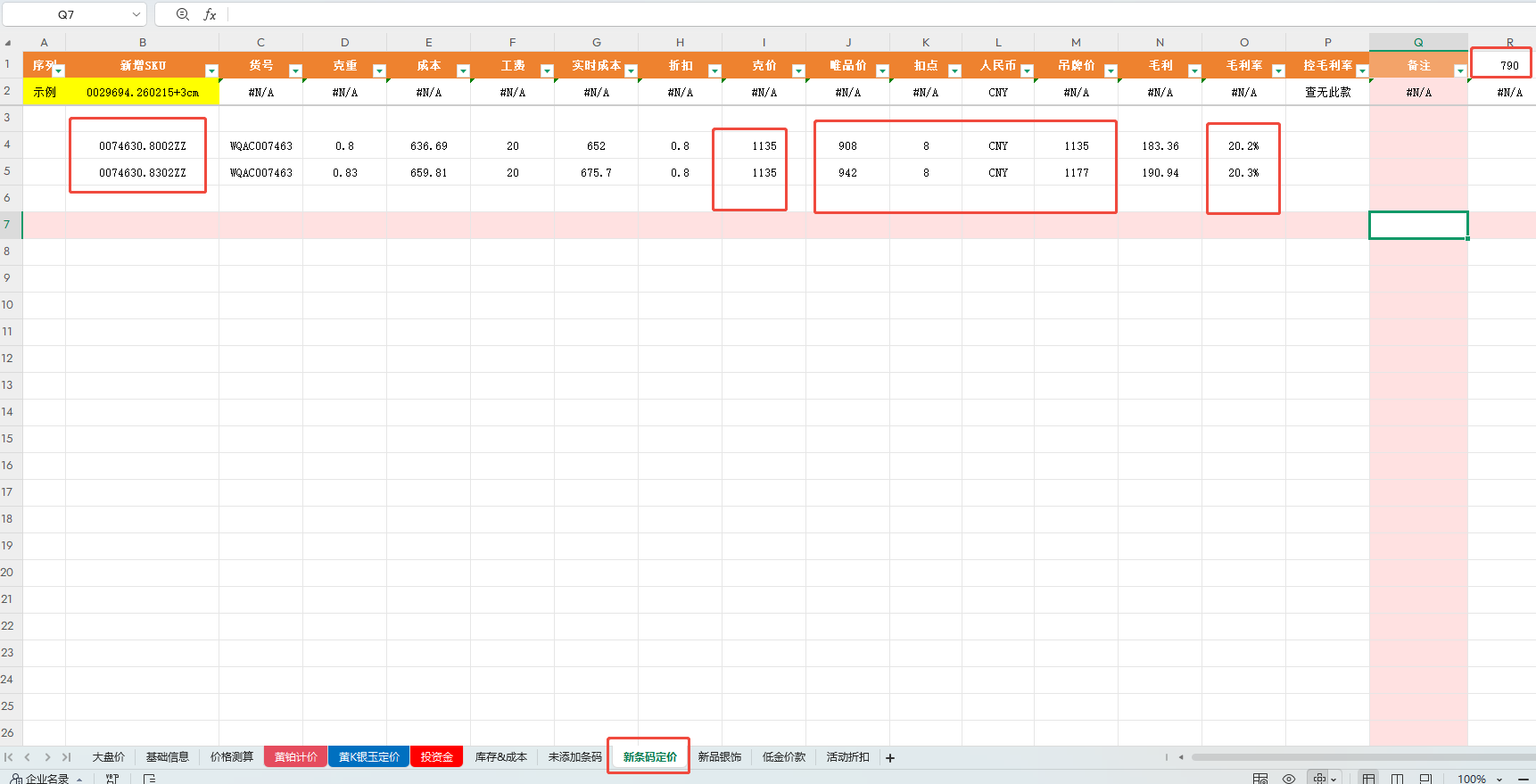Open the 新增SKU column filter dropdown

click(x=211, y=71)
